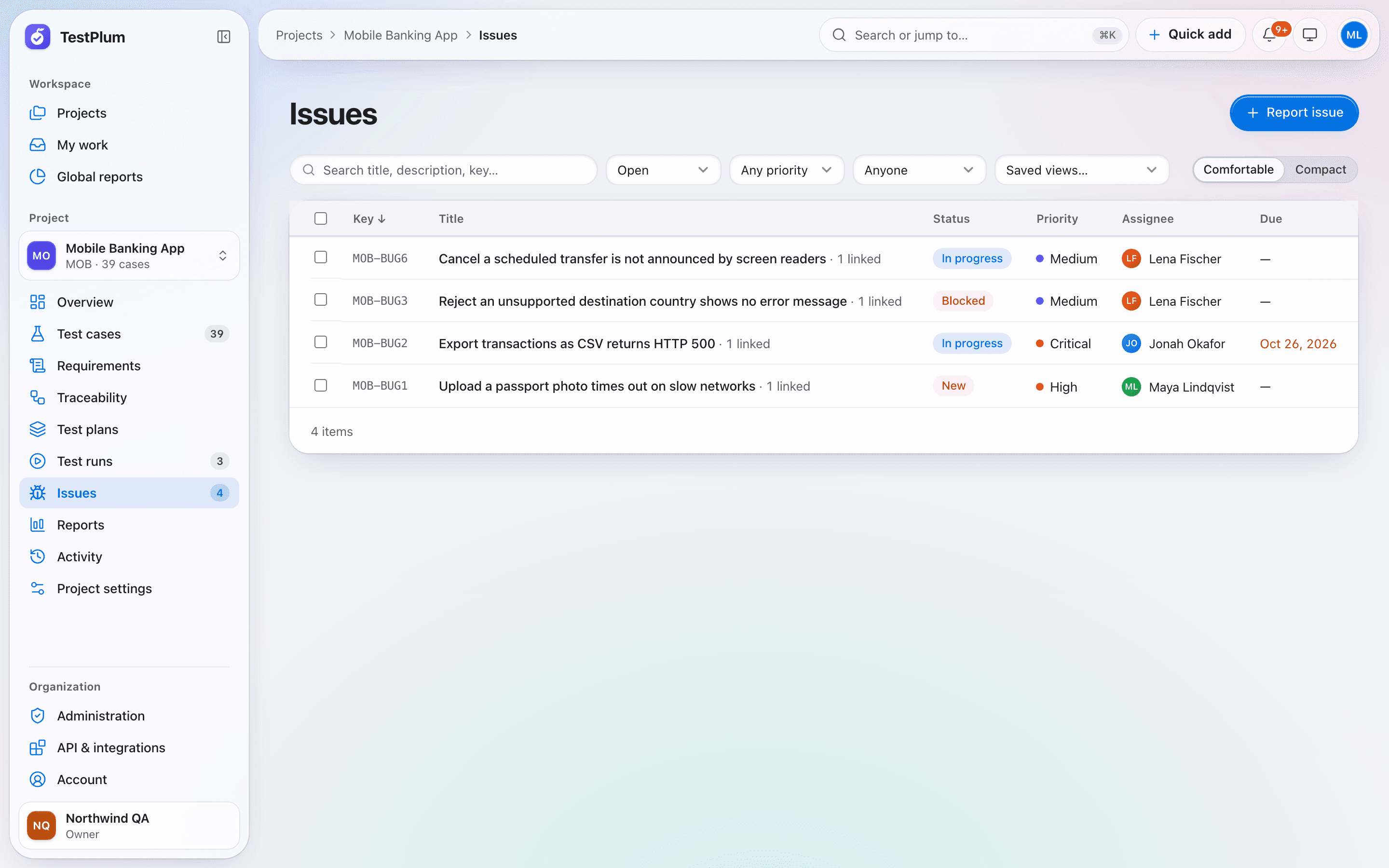Switch density to Compact

[1320, 169]
